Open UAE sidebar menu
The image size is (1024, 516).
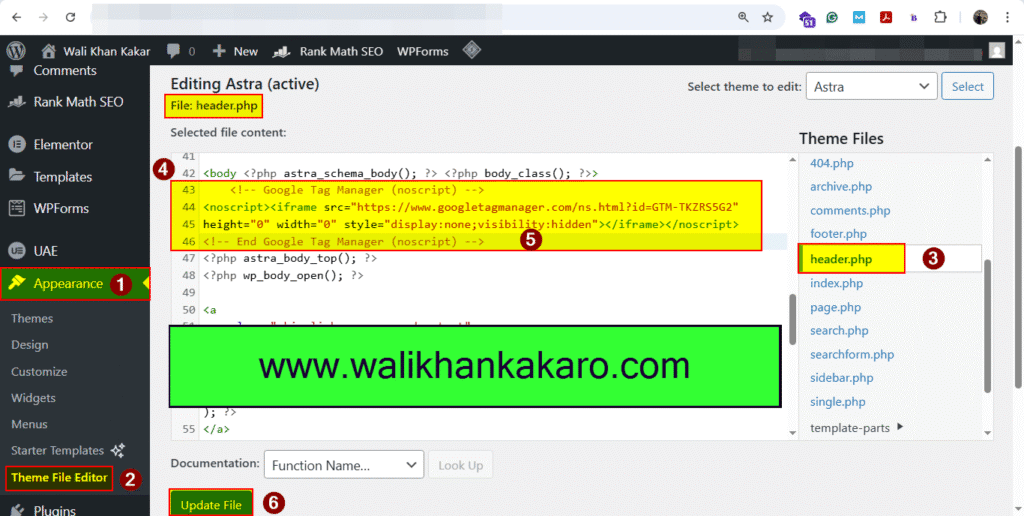35,251
